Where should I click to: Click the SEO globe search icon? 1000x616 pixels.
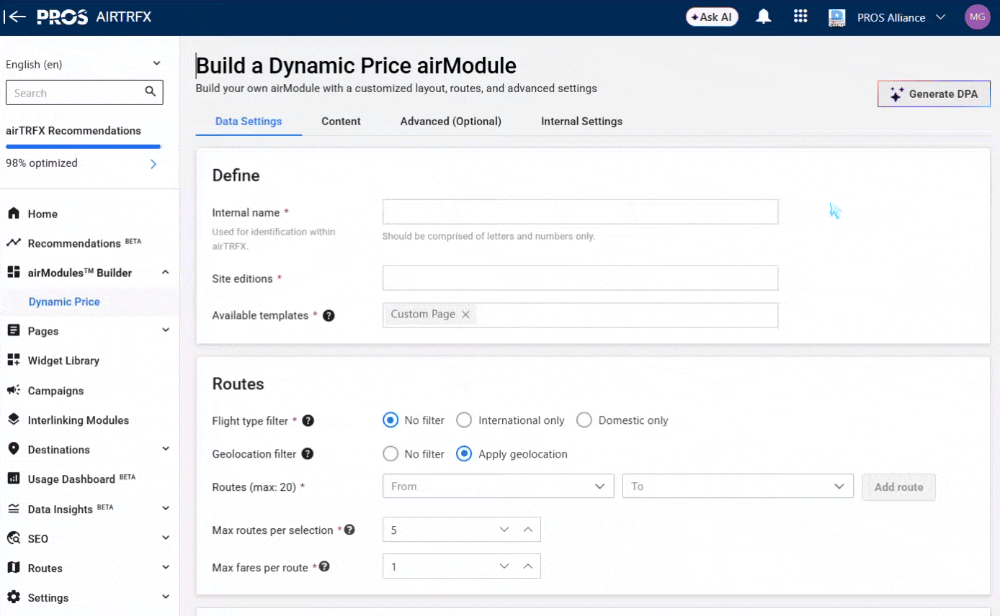(13, 538)
